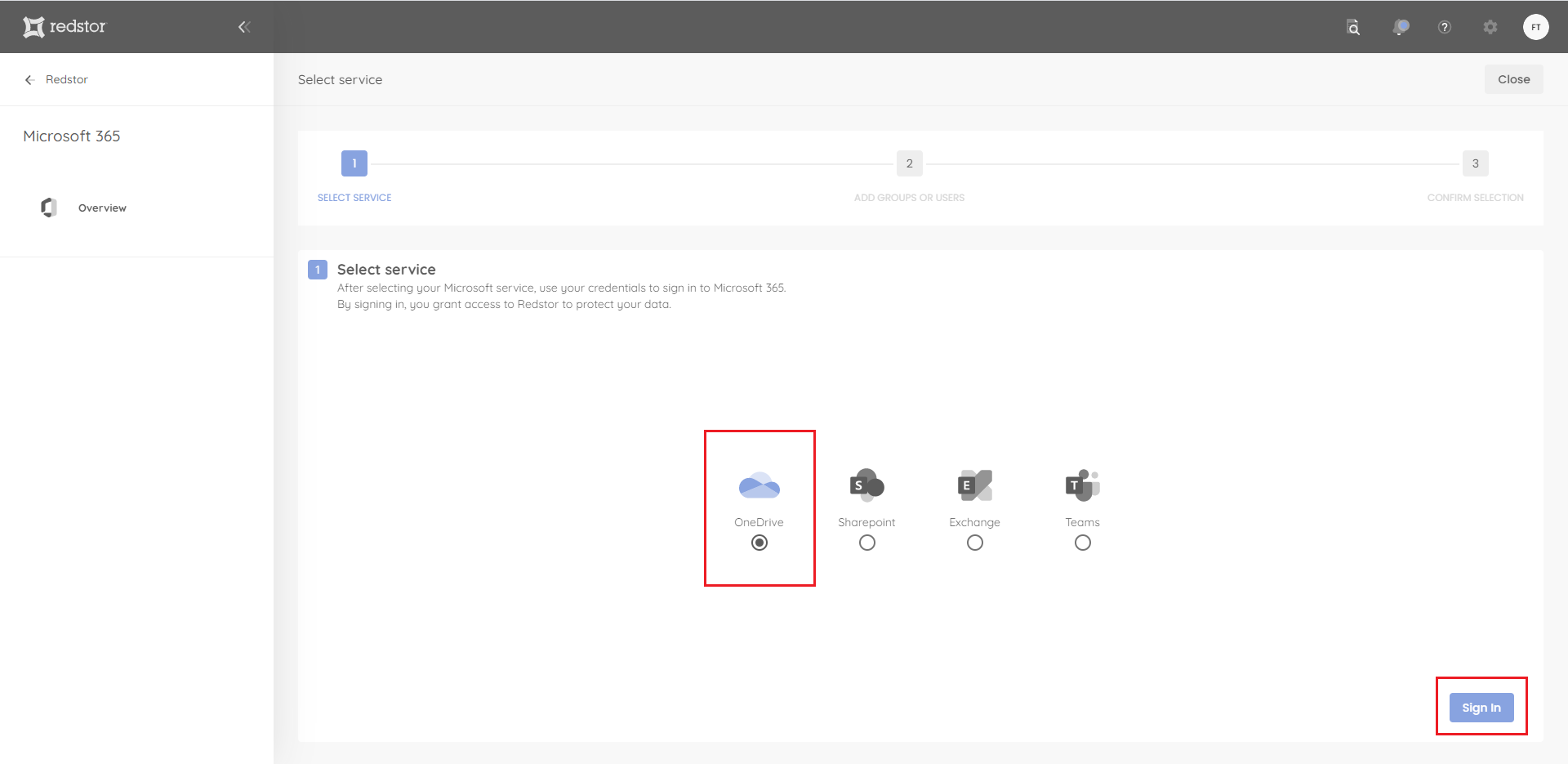Click the Redstor logo in header

pyautogui.click(x=65, y=27)
